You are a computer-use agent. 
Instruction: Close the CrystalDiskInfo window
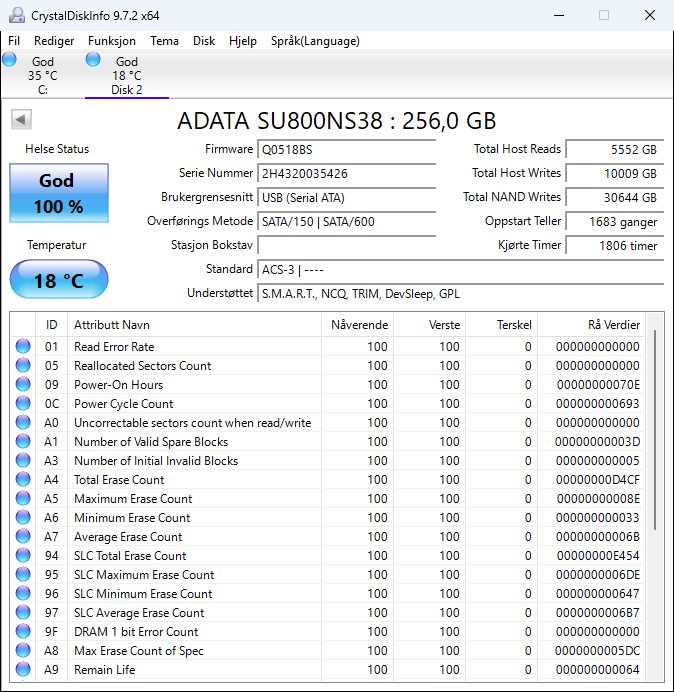(x=650, y=15)
